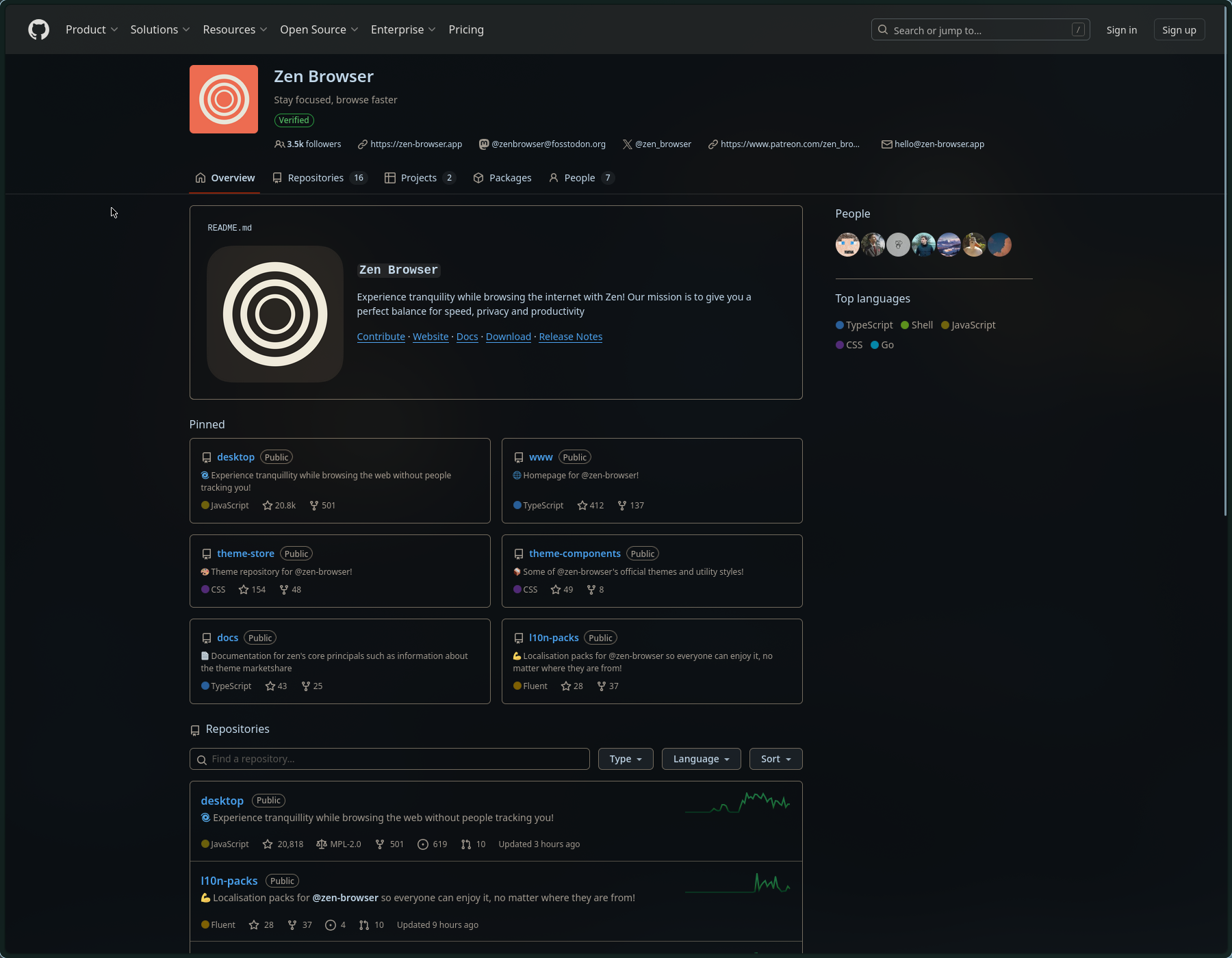The image size is (1232, 958).
Task: Filter by Go in Top languages
Action: [x=882, y=345]
